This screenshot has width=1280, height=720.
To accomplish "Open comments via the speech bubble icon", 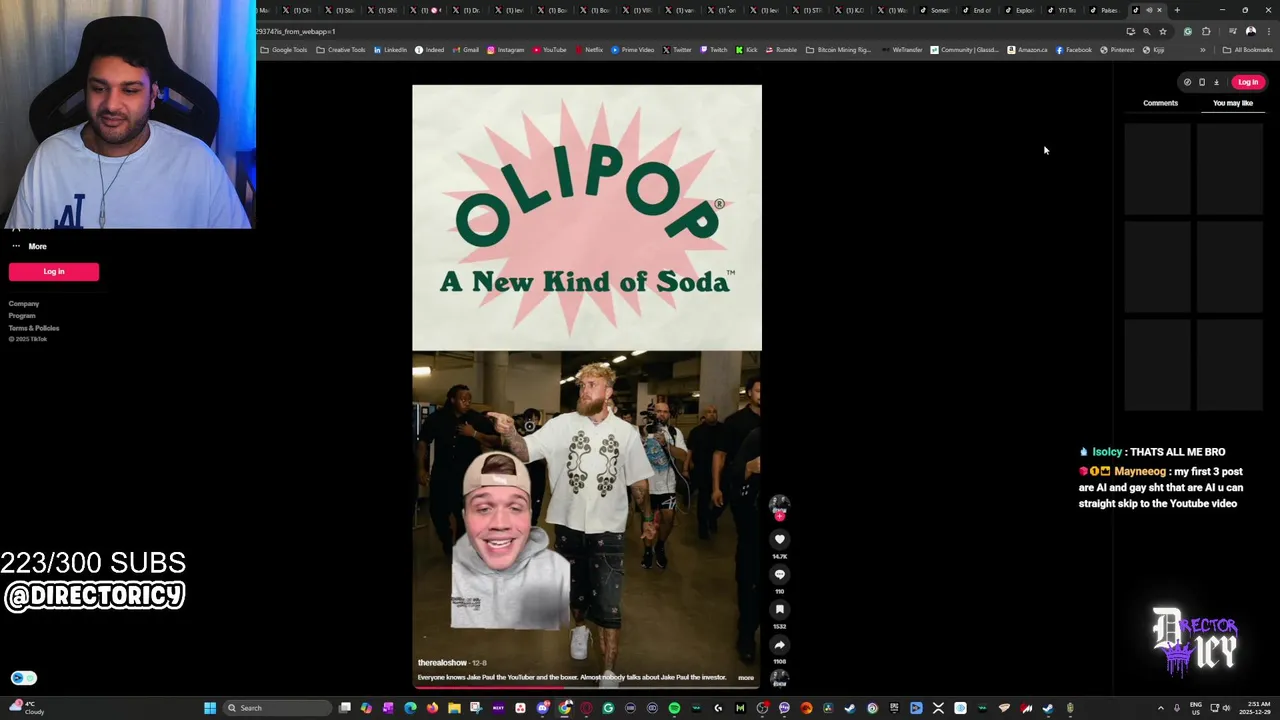I will click(x=779, y=575).
